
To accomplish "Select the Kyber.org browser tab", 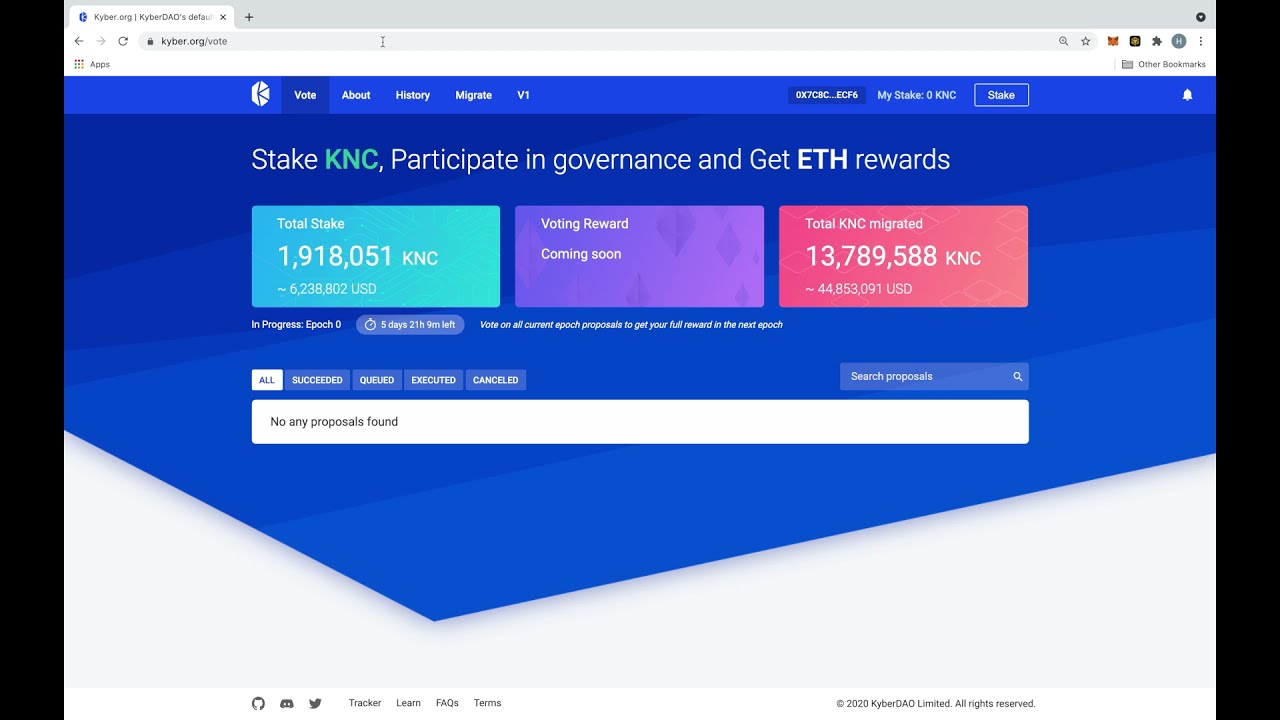I will click(152, 17).
